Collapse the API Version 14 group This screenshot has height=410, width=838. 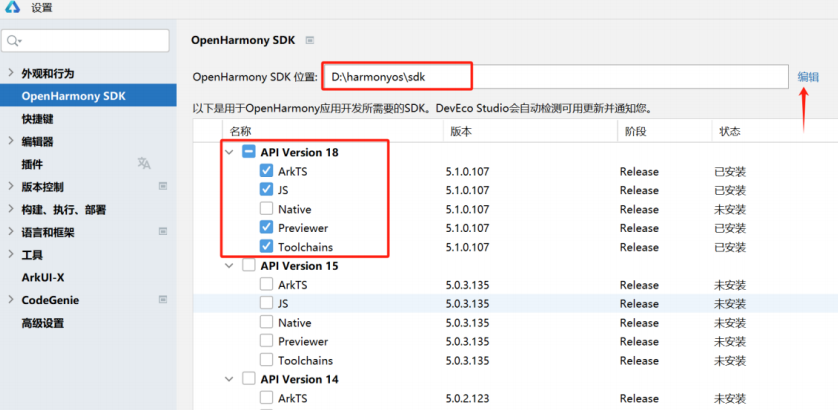[229, 380]
